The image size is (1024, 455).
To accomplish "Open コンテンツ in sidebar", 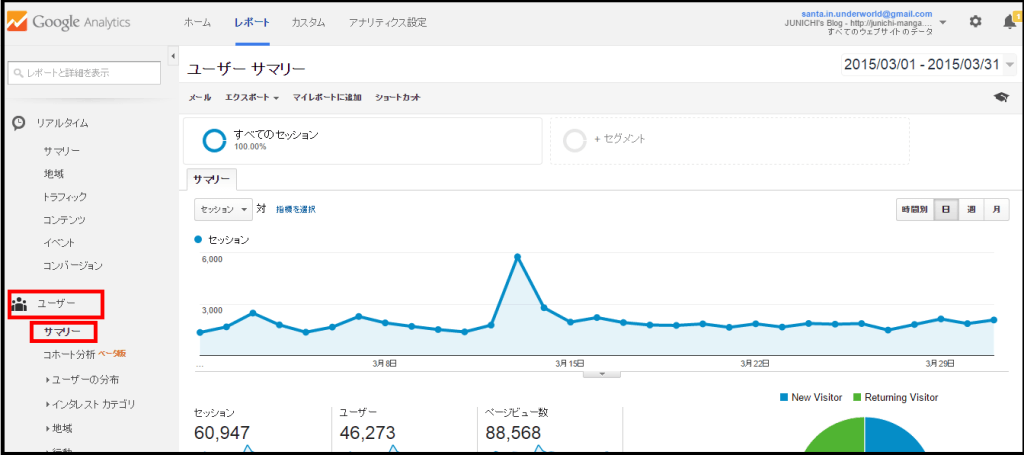I will click(x=64, y=220).
